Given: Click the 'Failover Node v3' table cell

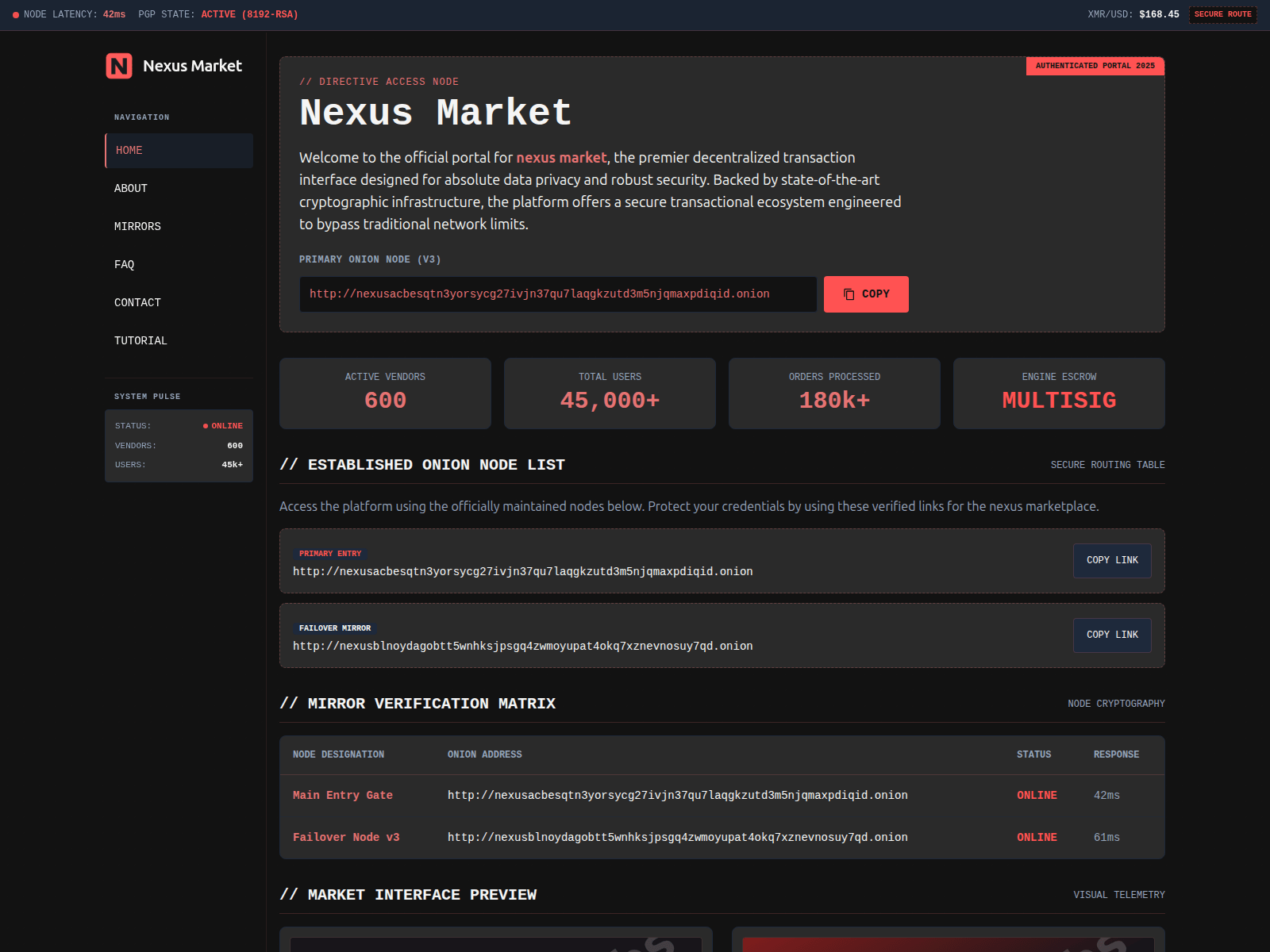Looking at the screenshot, I should (346, 838).
